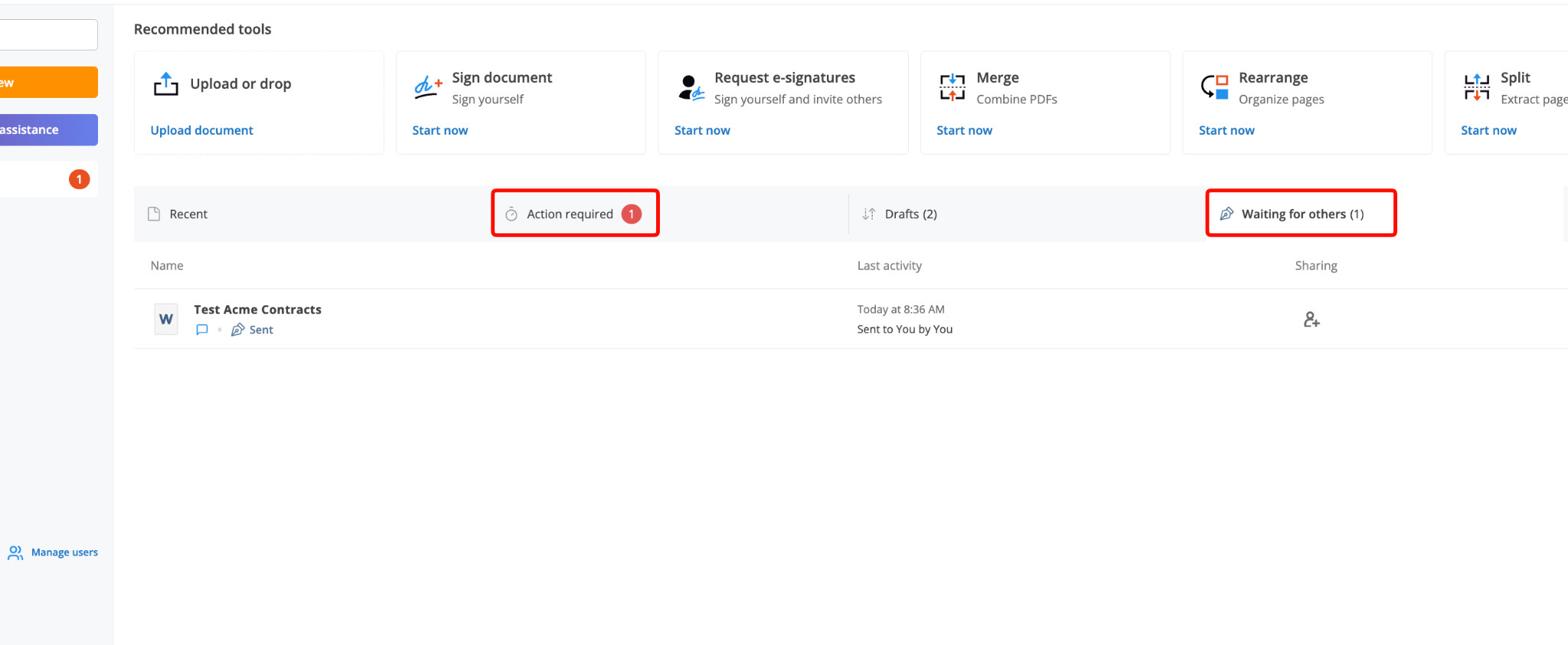
Task: Click the Name column header
Action: point(167,265)
